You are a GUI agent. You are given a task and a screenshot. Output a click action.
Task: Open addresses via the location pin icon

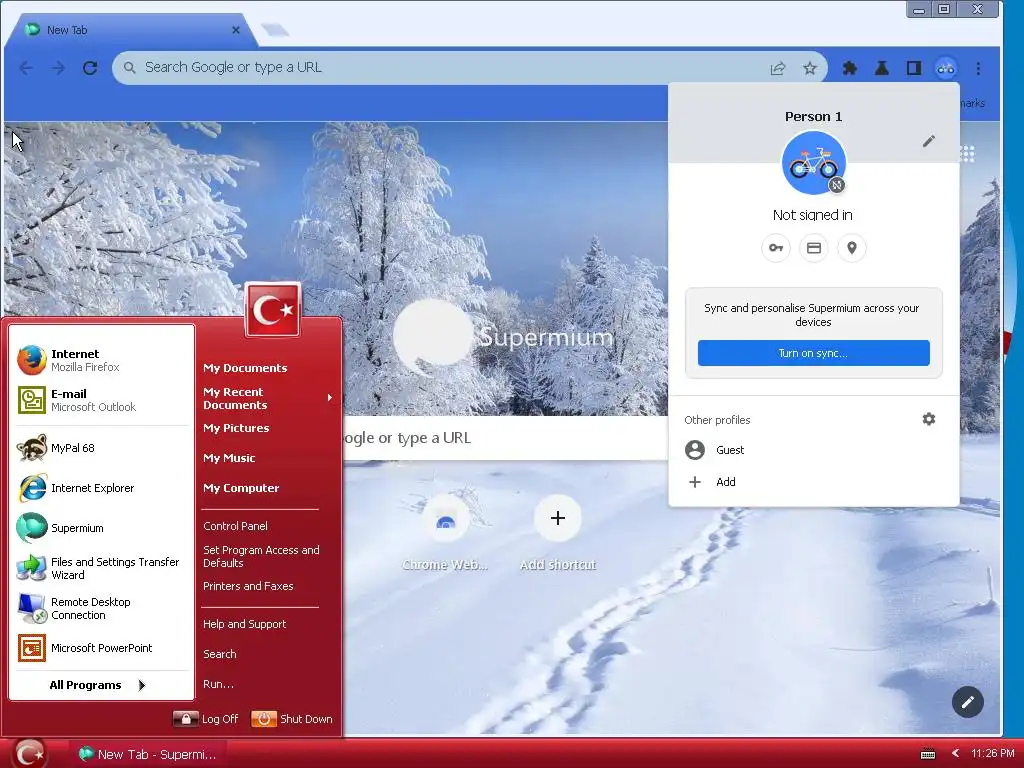[x=852, y=248]
